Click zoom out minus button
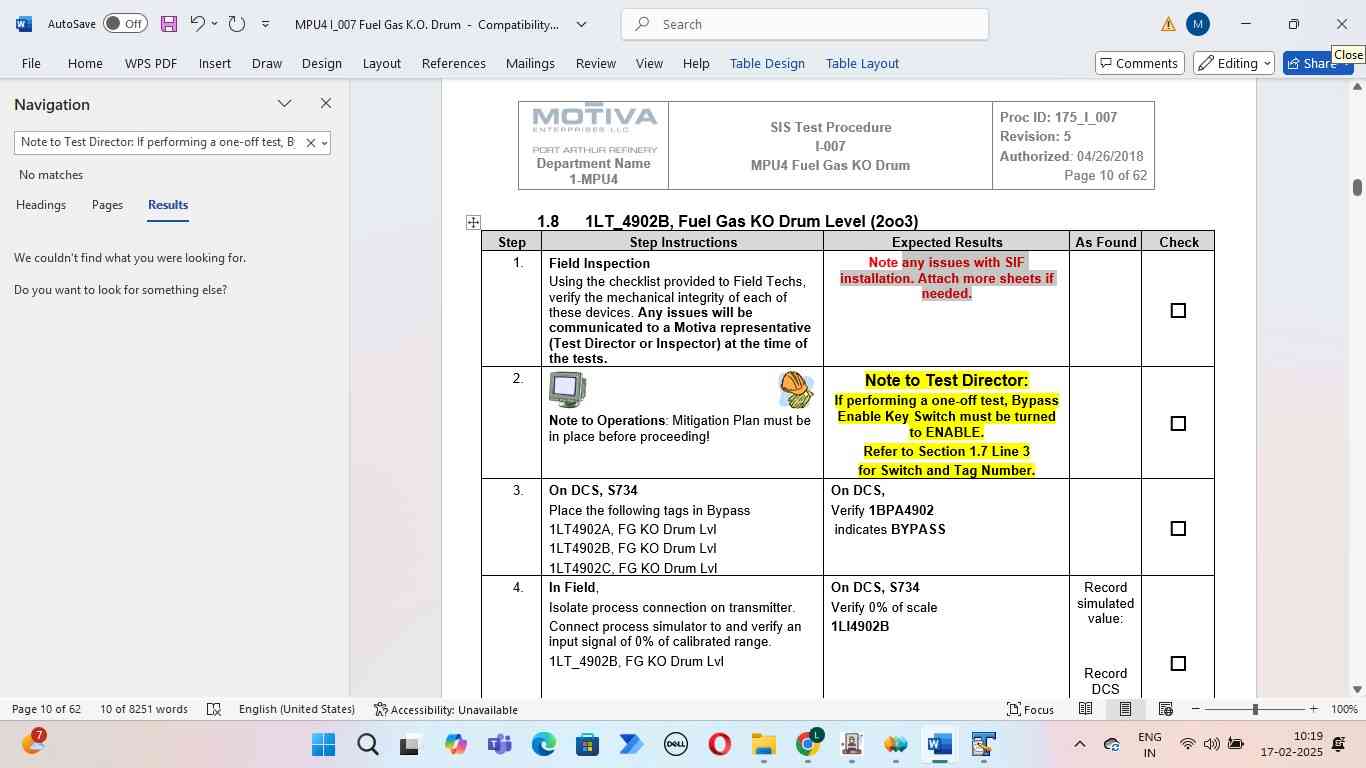The height and width of the screenshot is (768, 1366). click(x=1195, y=709)
